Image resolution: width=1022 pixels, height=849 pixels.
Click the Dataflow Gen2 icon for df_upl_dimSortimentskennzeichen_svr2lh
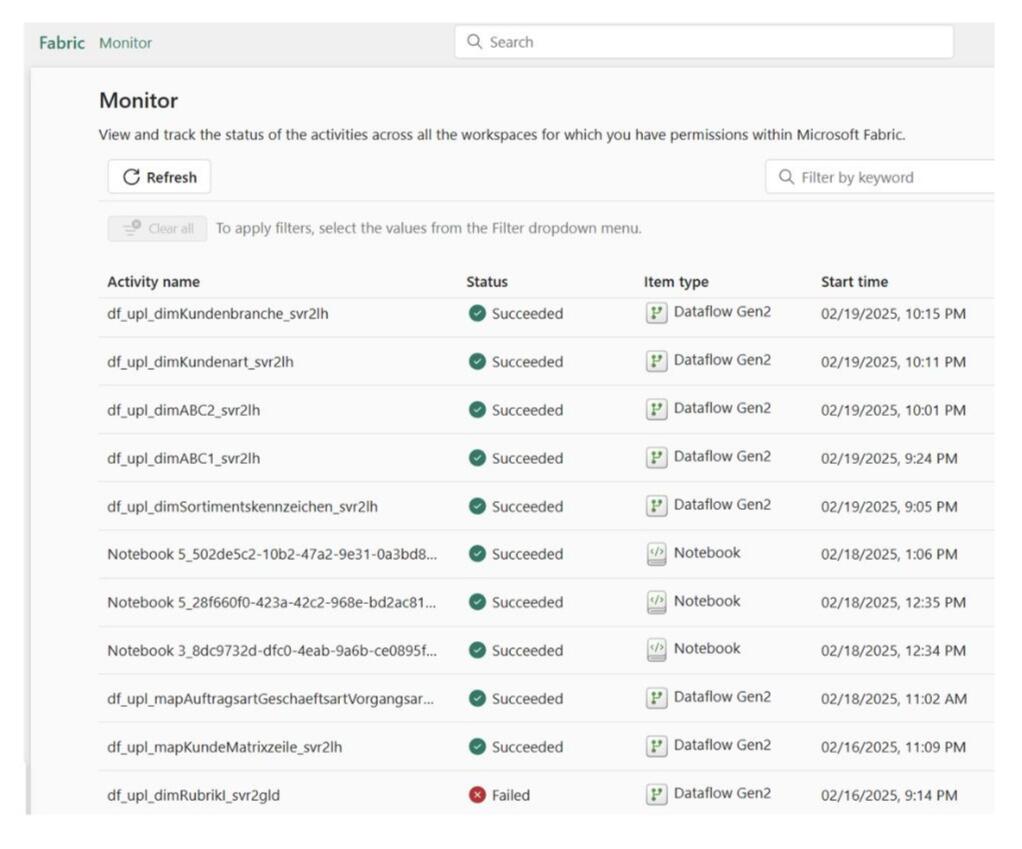point(656,506)
